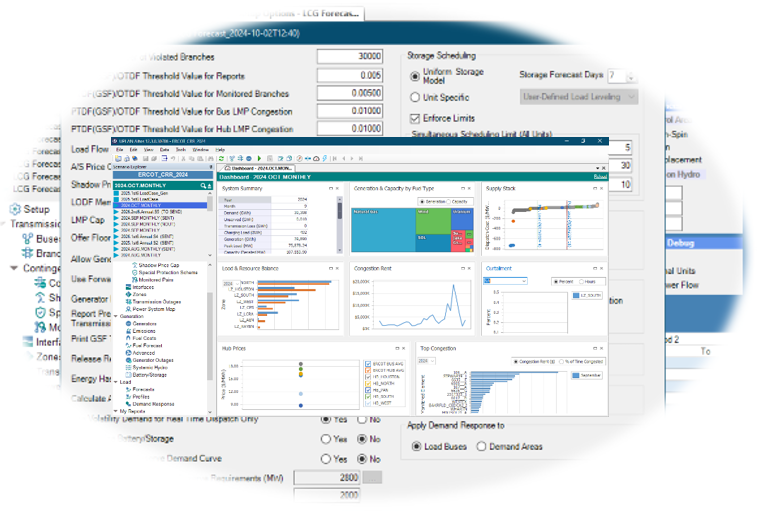
Task: Open the Curtailment zone dropdown
Action: point(524,281)
